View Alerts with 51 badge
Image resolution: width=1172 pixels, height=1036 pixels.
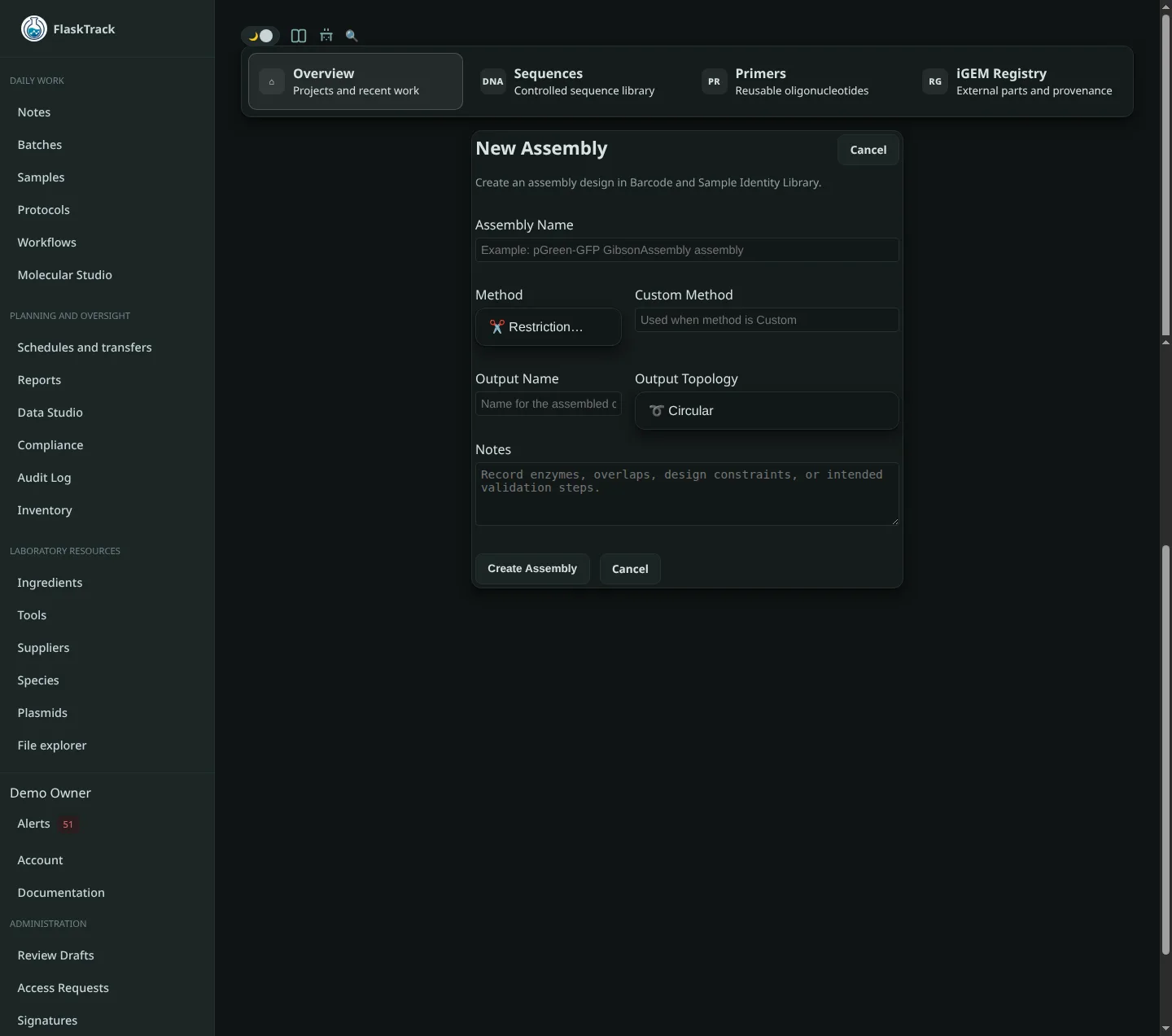coord(47,824)
